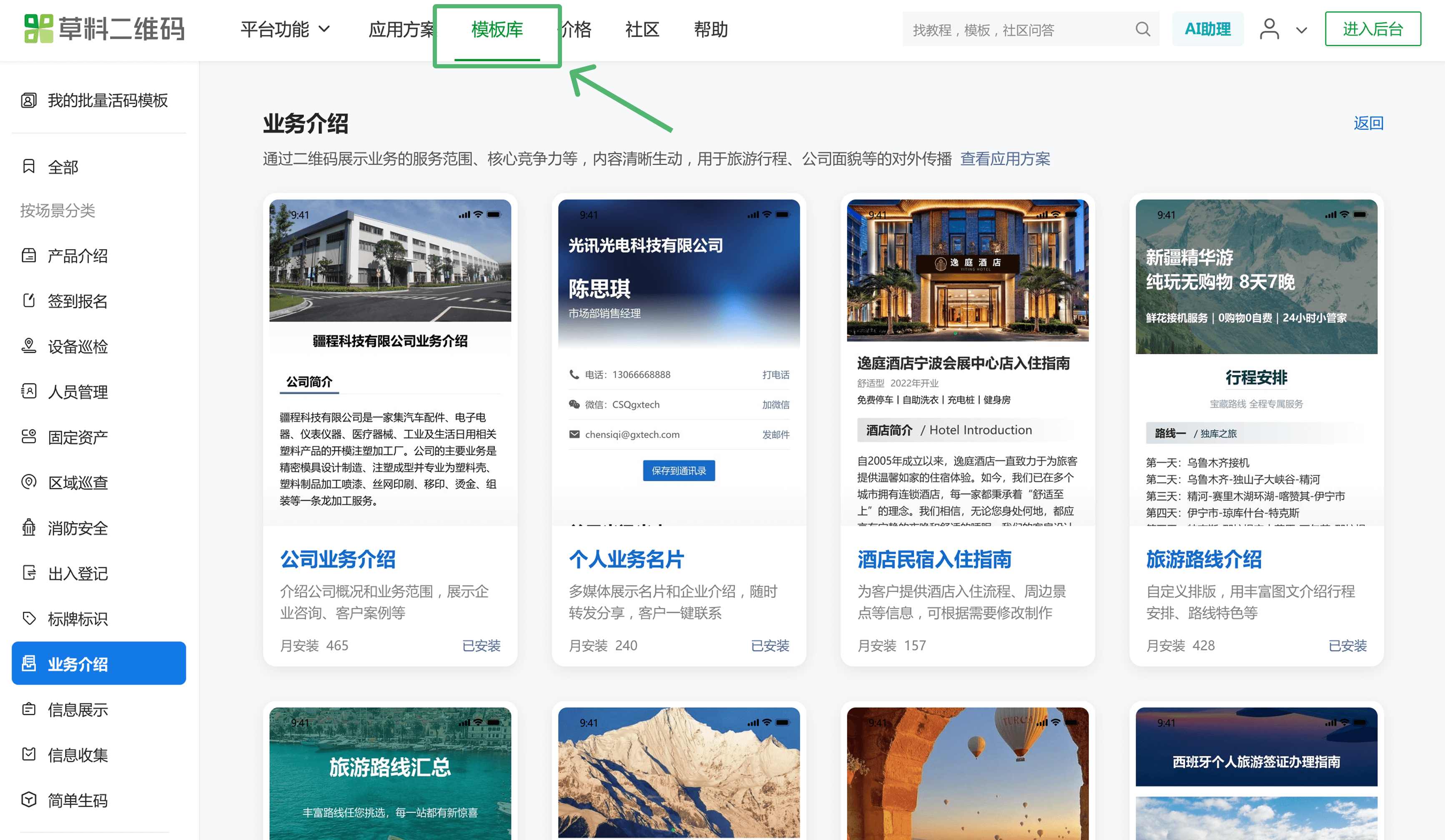This screenshot has width=1445, height=840.
Task: Click the 返回 link
Action: 1368,123
